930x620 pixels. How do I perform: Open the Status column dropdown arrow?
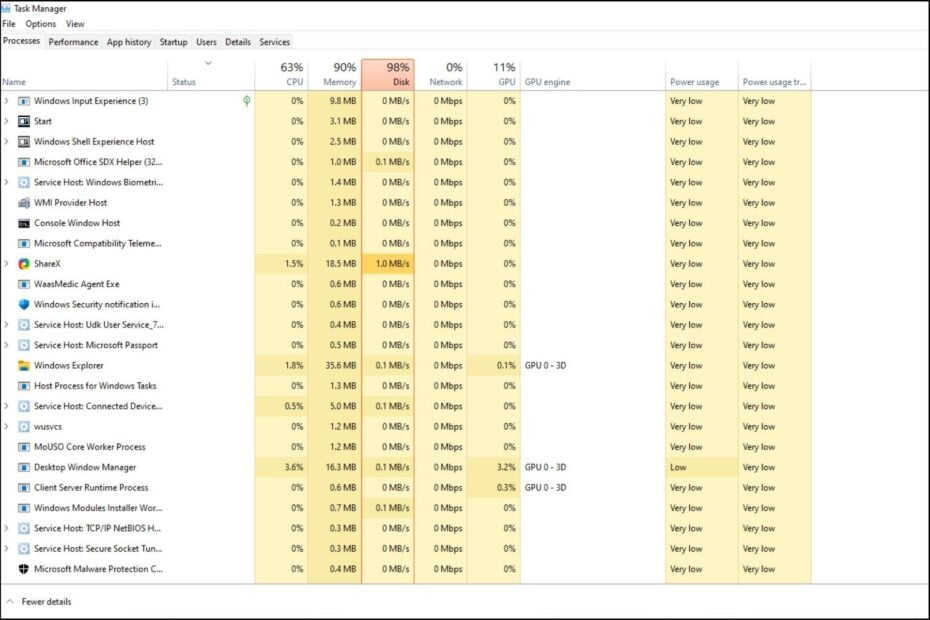(209, 62)
